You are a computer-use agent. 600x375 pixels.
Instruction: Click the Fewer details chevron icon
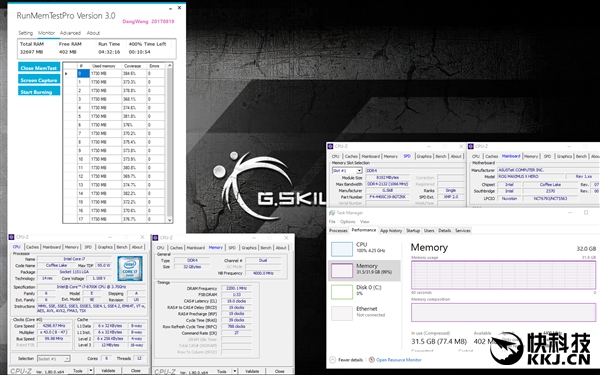click(333, 360)
